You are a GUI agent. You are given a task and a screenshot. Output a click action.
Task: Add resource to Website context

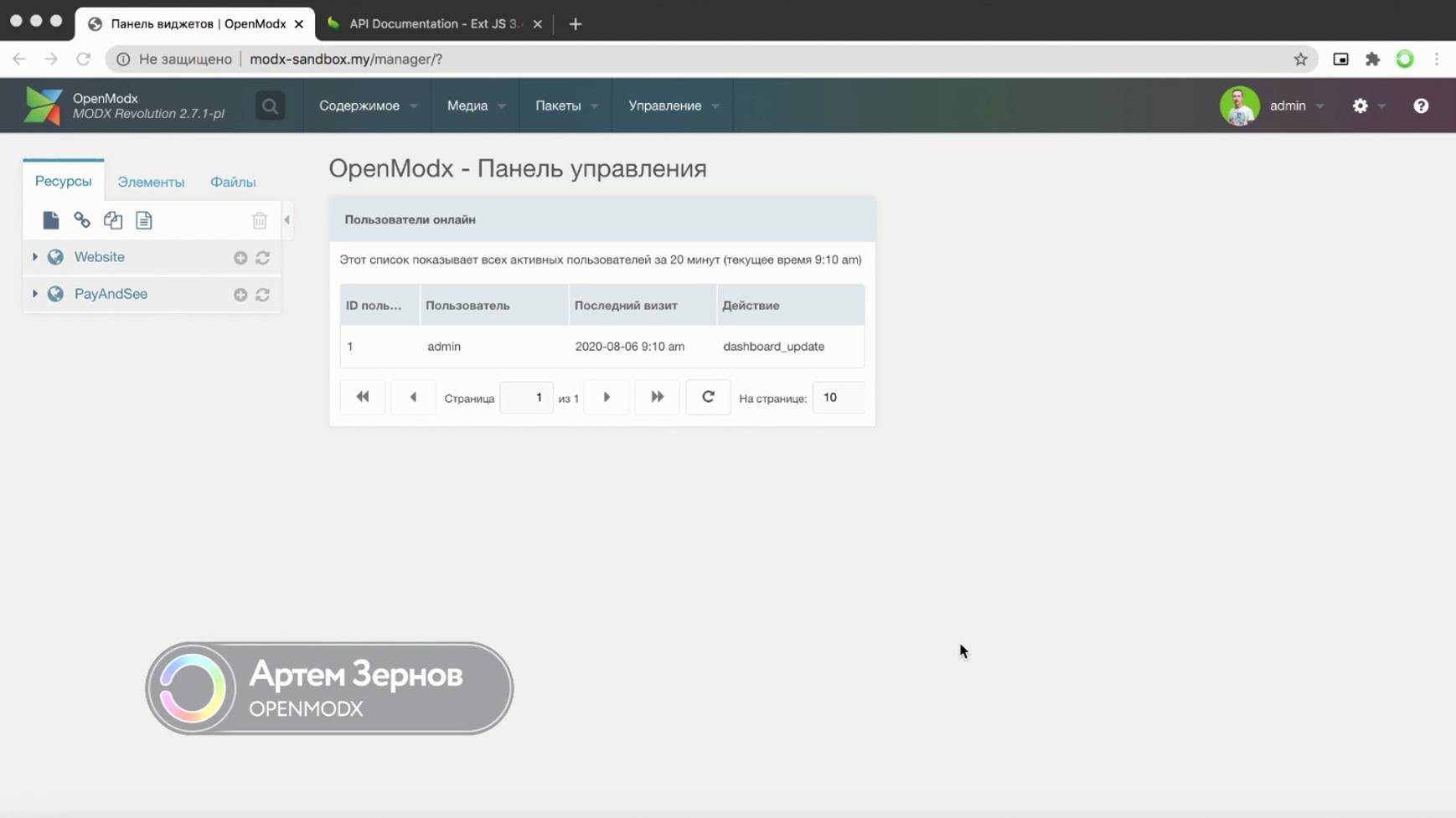click(240, 258)
